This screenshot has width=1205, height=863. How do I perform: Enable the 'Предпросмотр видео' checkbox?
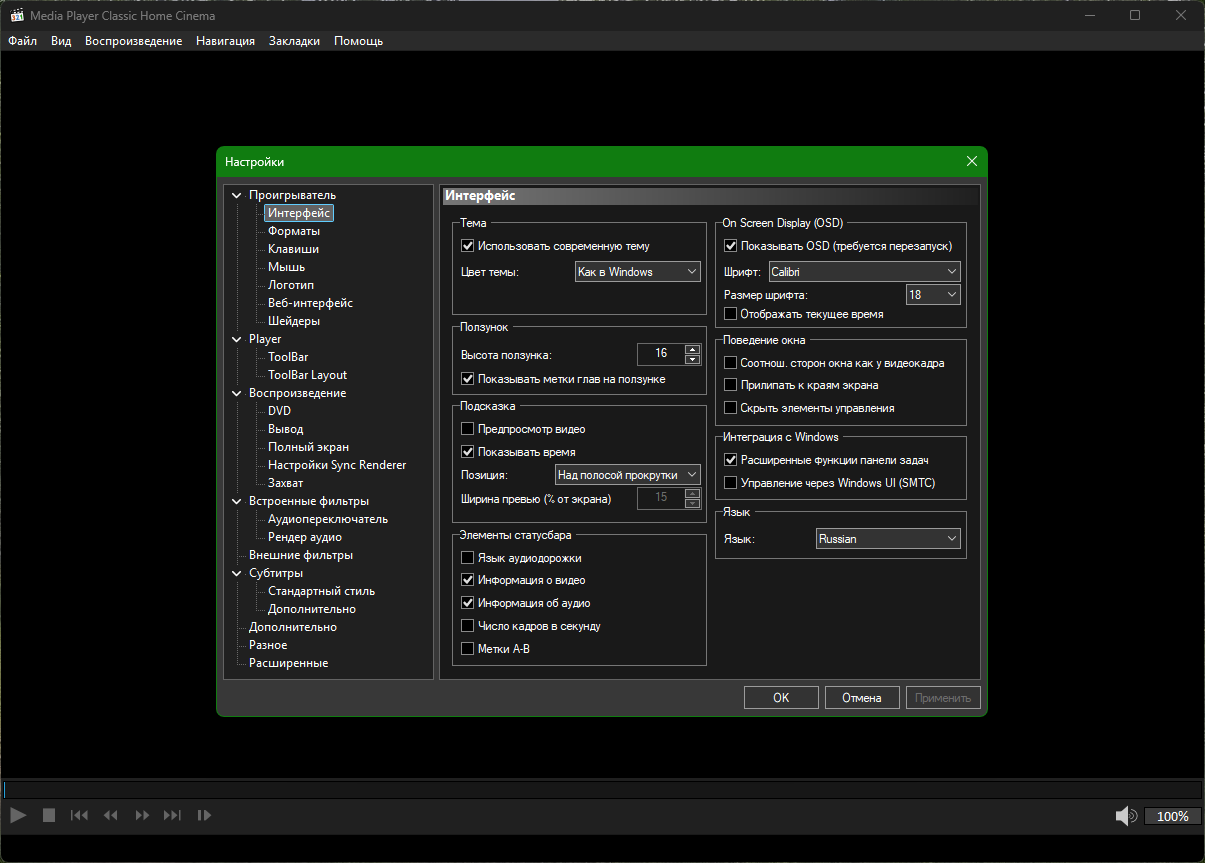[x=467, y=429]
